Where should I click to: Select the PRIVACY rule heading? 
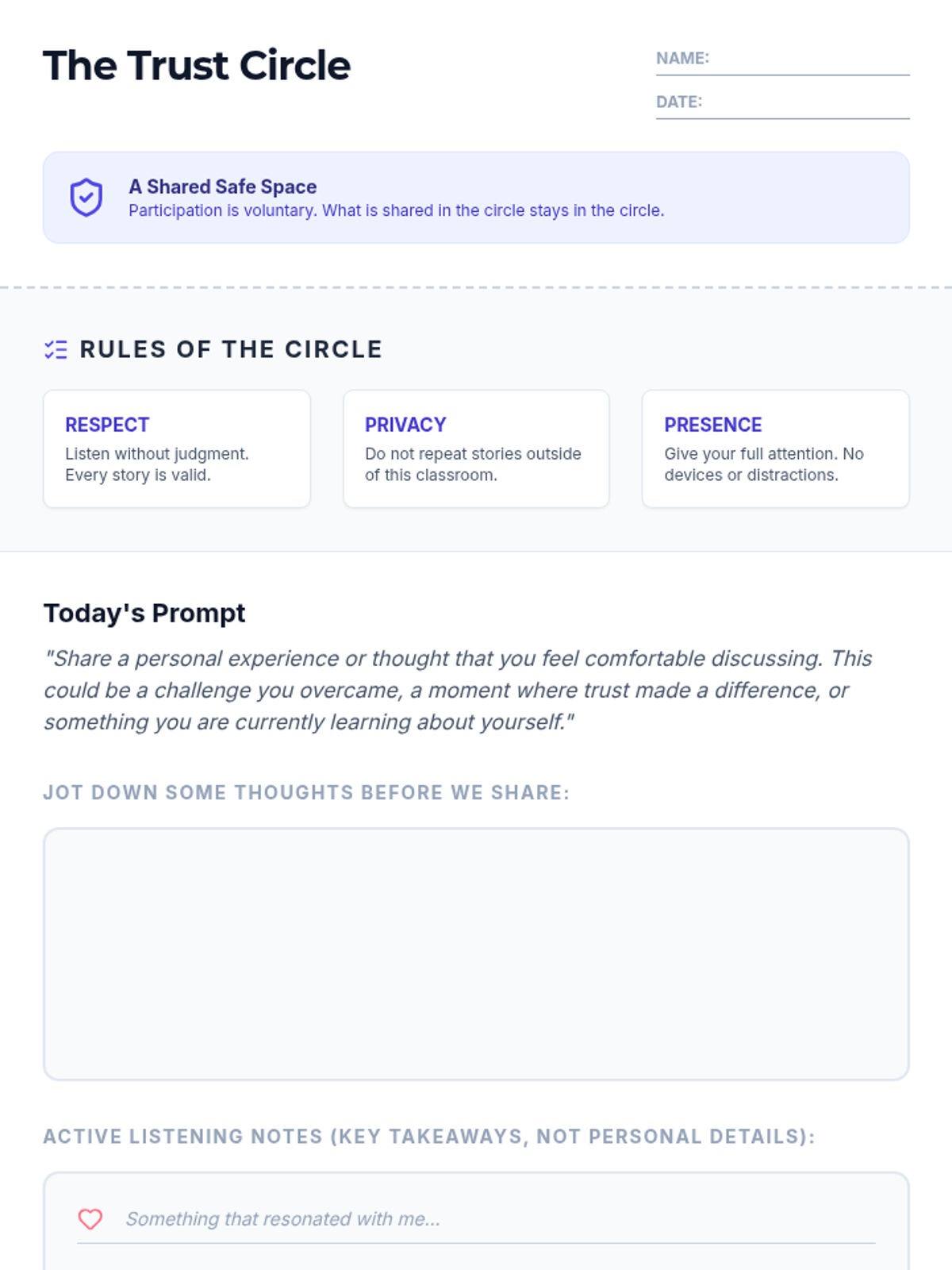(x=405, y=425)
